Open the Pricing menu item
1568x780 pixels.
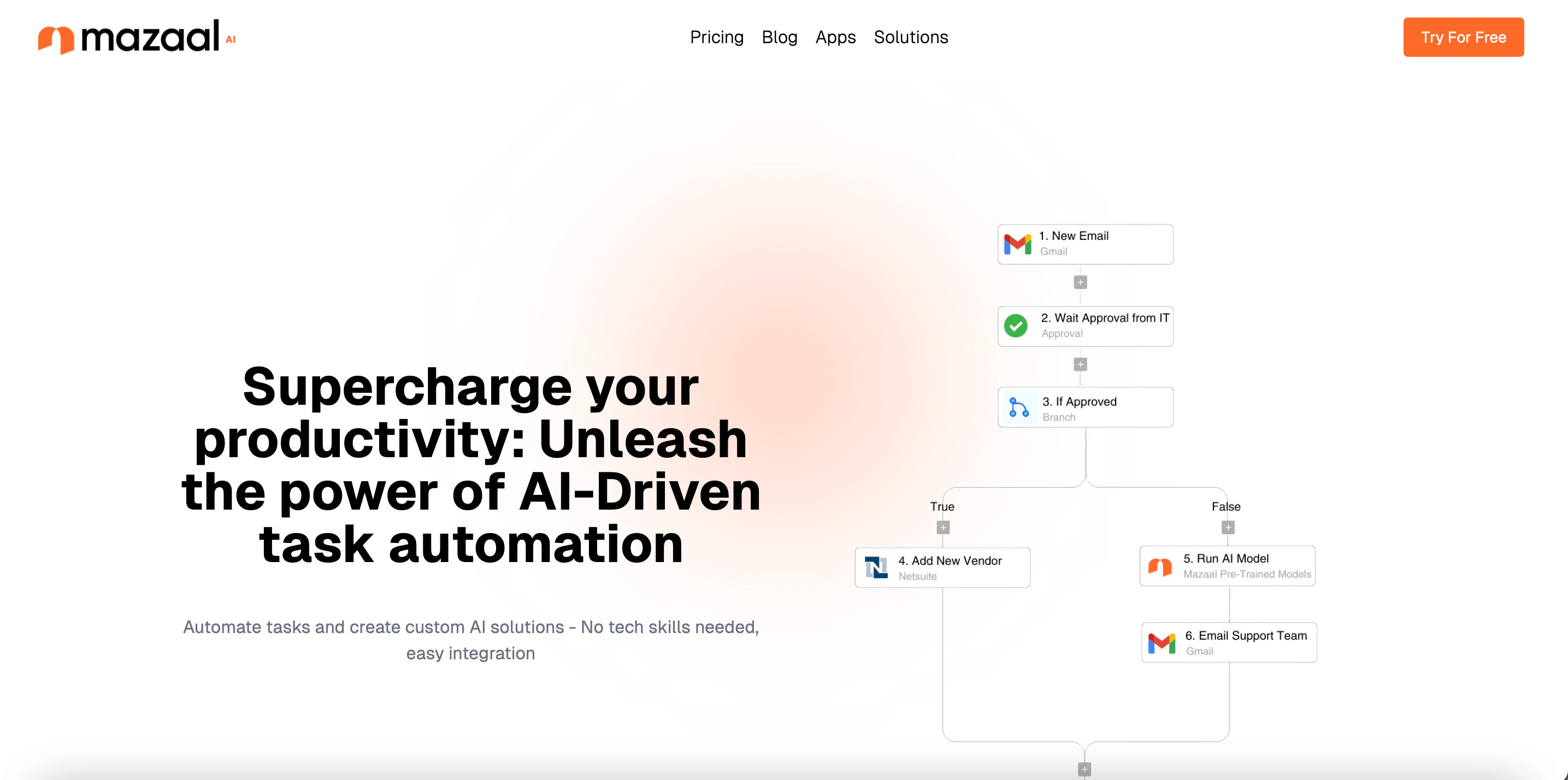click(x=717, y=37)
